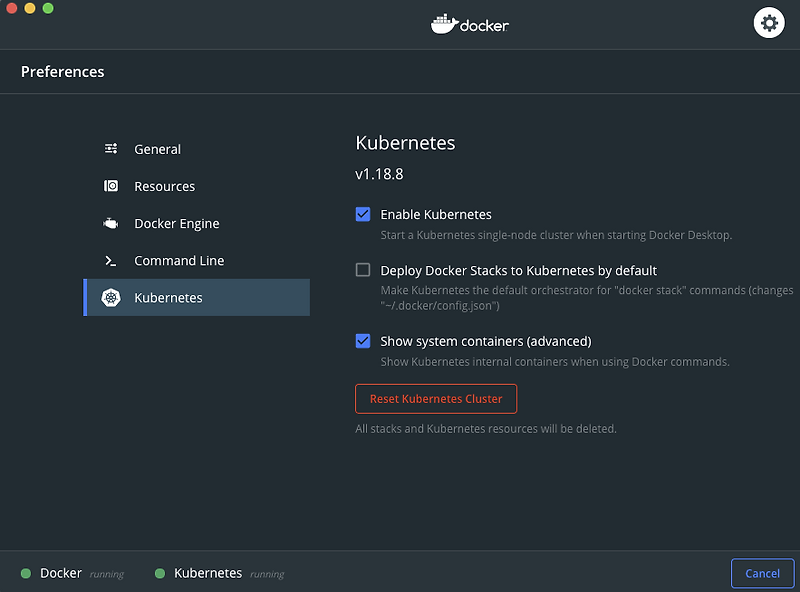Viewport: 800px width, 592px height.
Task: Click Reset Kubernetes Cluster button
Action: (x=436, y=399)
